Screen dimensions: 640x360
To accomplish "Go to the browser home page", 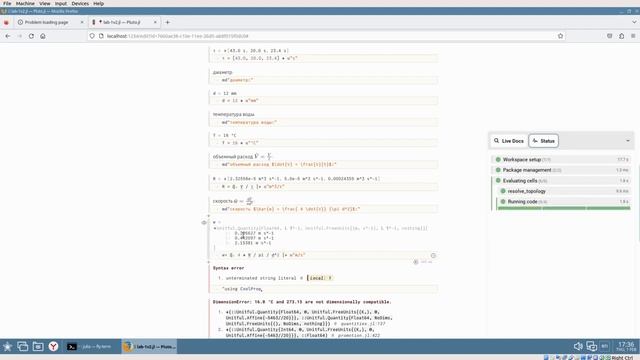I will pyautogui.click(x=43, y=36).
